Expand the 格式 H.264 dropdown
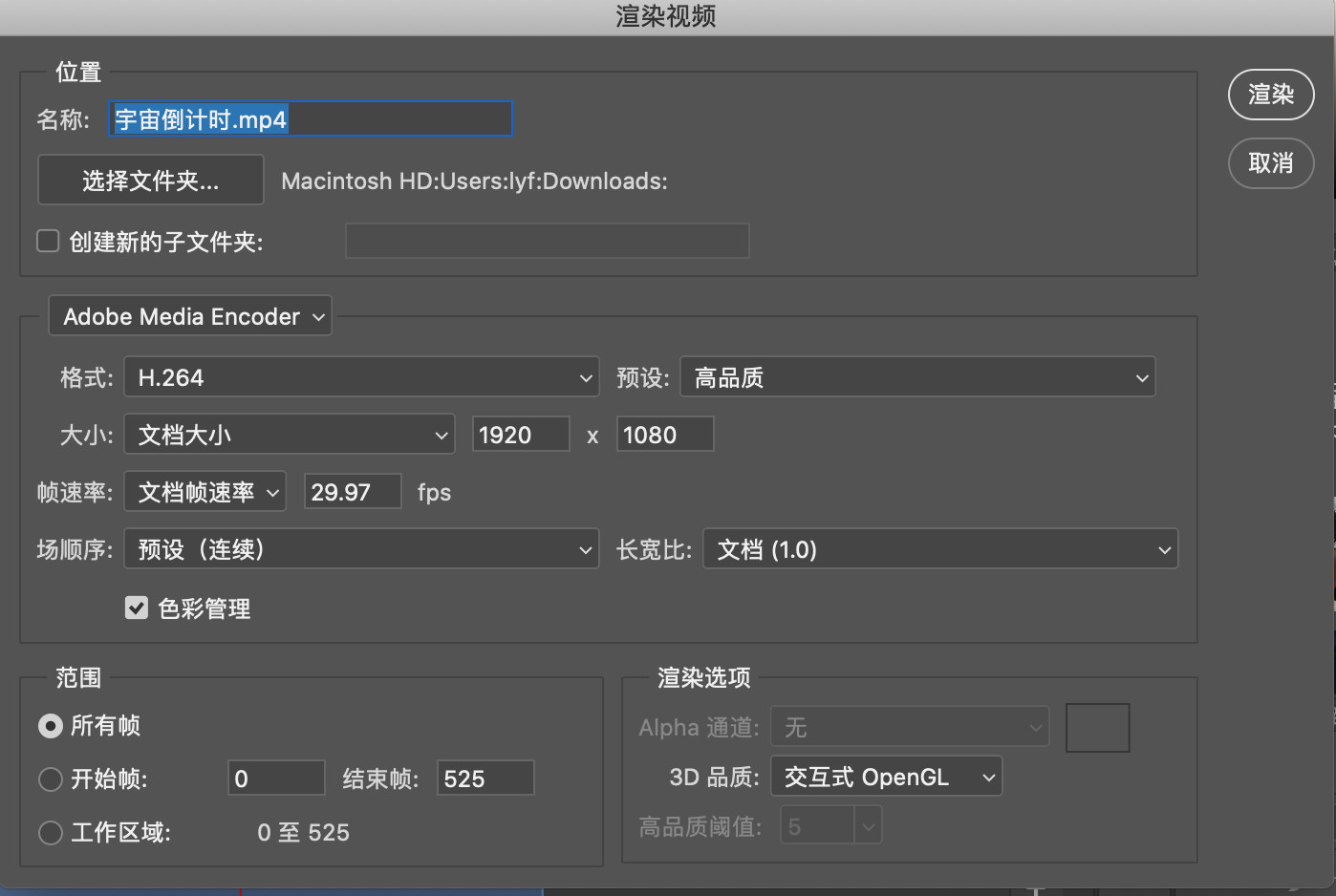Viewport: 1336px width, 896px height. point(361,377)
